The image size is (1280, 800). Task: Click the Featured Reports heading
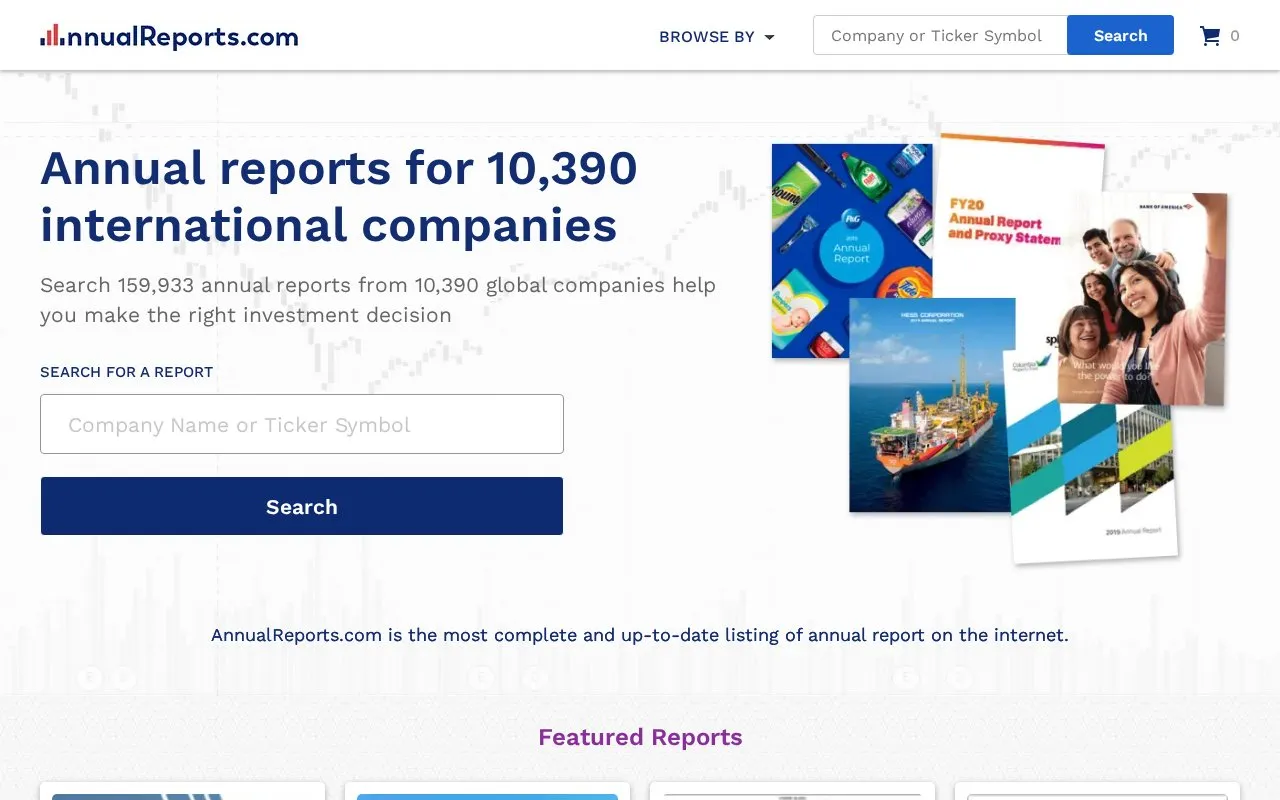tap(640, 737)
